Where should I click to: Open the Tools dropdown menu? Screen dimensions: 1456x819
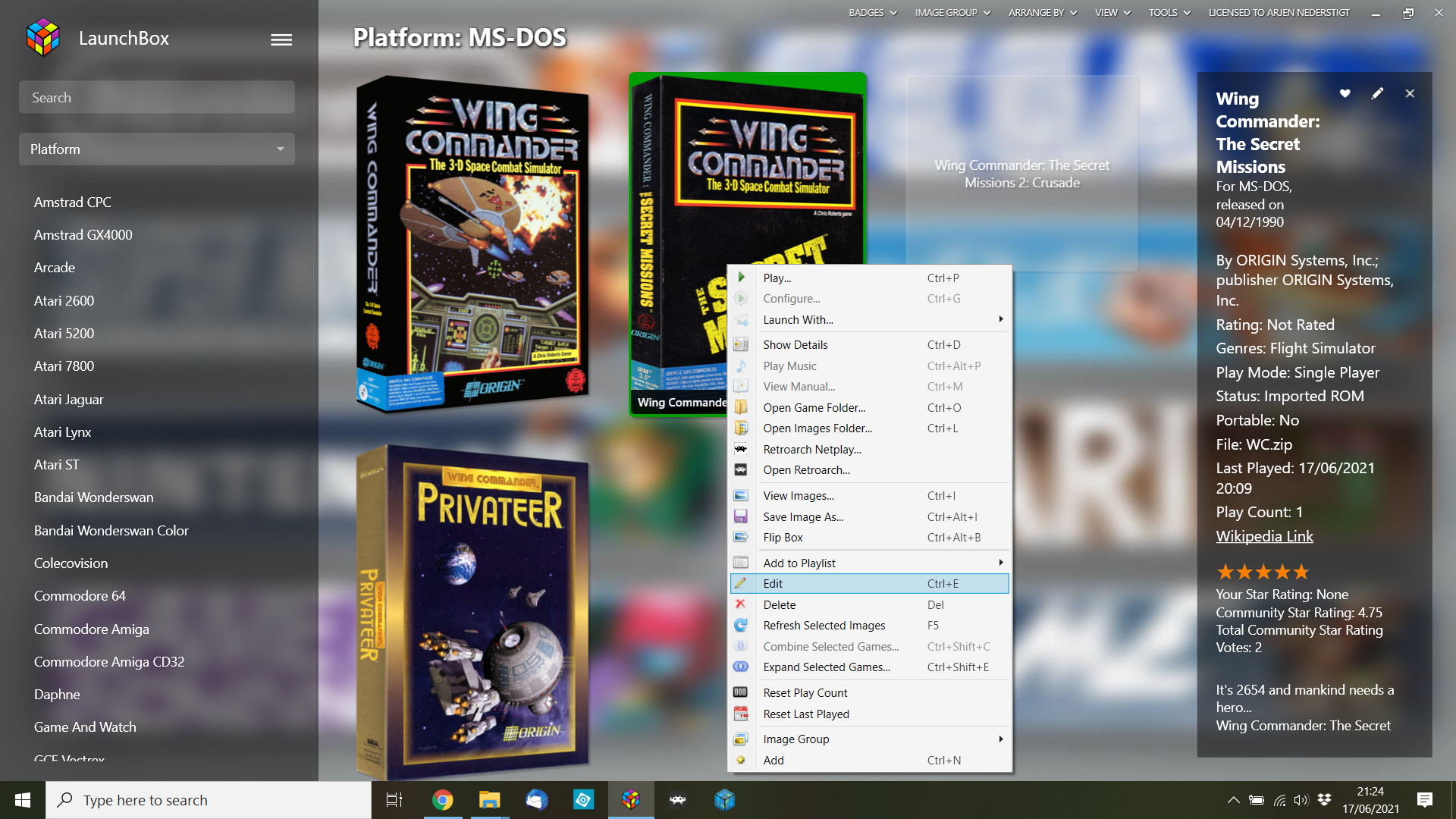(1169, 13)
